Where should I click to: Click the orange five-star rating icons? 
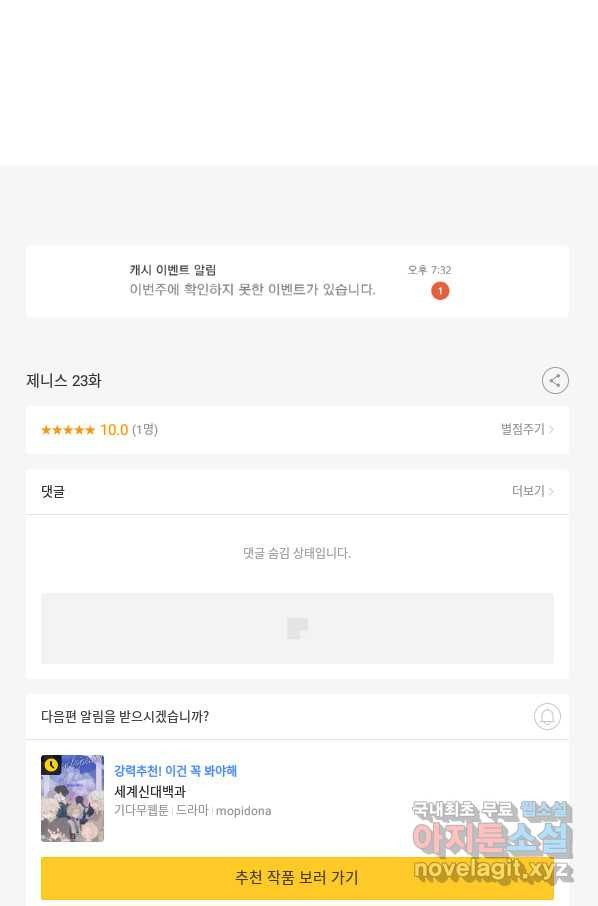point(68,429)
